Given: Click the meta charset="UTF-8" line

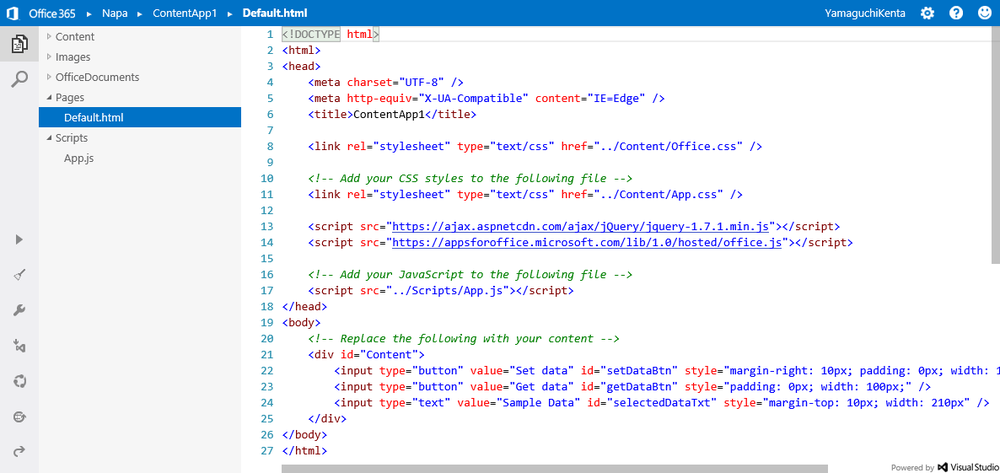Looking at the screenshot, I should [x=385, y=82].
